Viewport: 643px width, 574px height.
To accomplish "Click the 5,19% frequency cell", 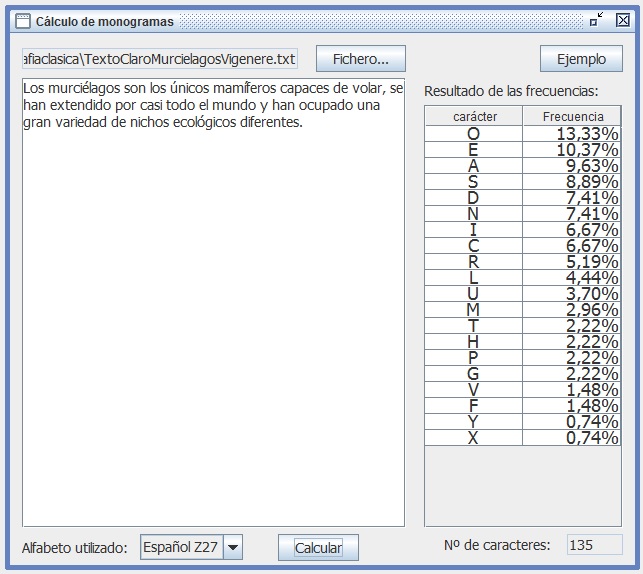I will click(x=572, y=262).
